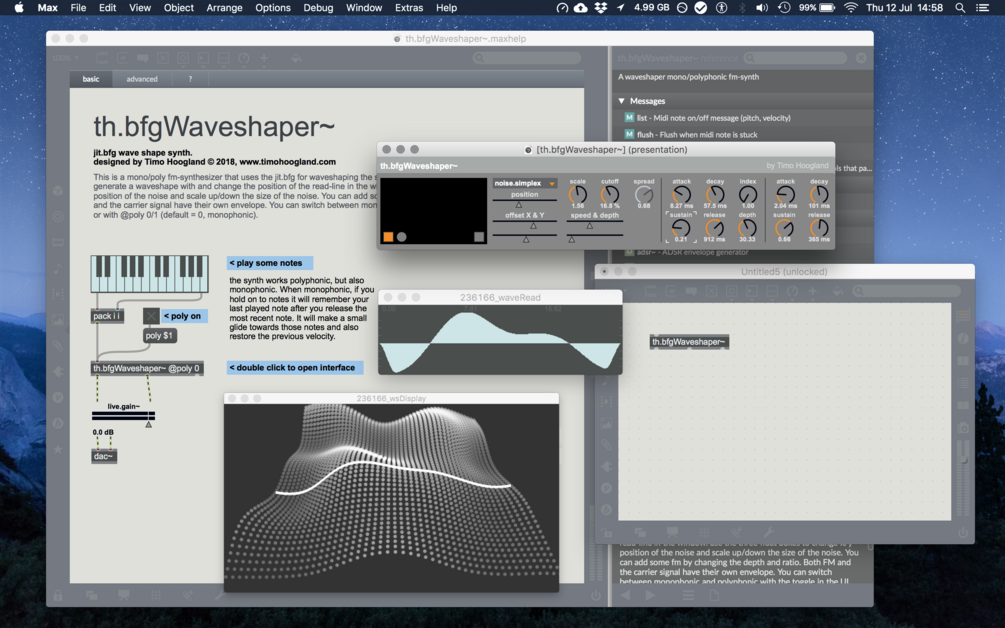Viewport: 1005px width, 628px height.
Task: Click the plug-in icon in Untitled5 left sidebar
Action: (606, 467)
